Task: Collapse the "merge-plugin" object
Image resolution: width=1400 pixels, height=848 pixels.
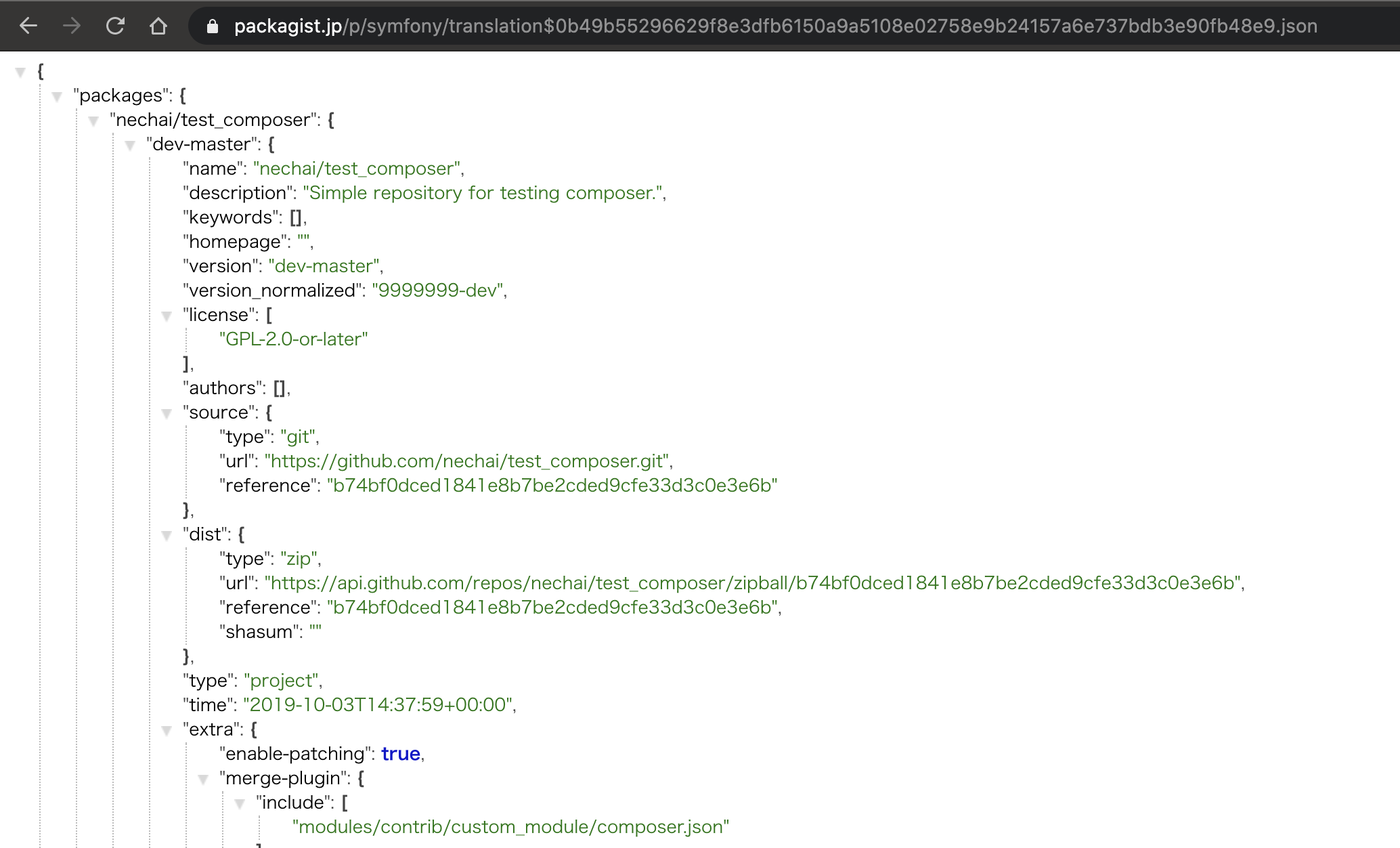Action: (203, 779)
